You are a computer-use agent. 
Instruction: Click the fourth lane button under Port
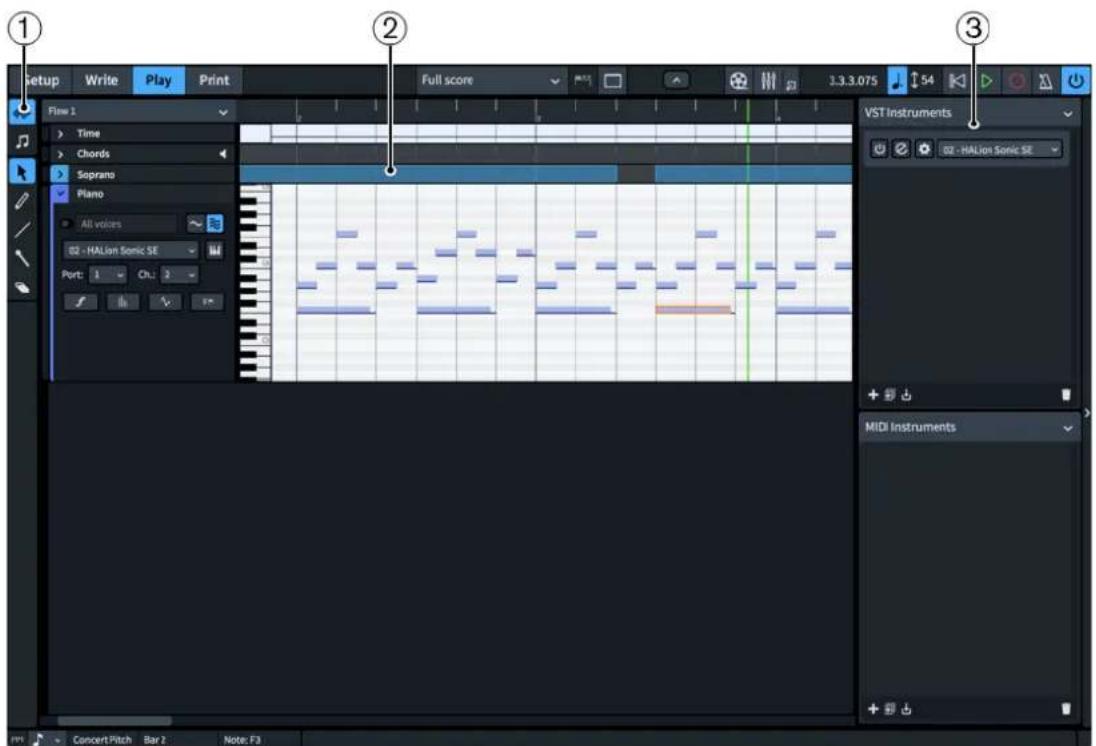tap(208, 301)
